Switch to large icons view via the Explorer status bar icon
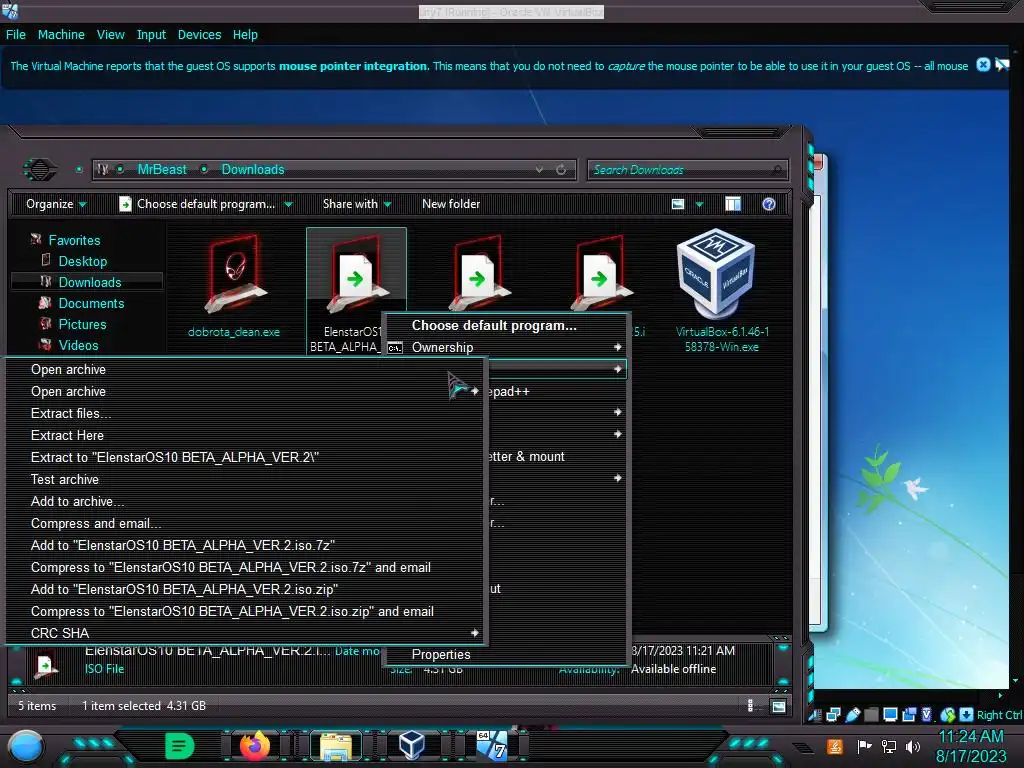Screen dimensions: 1024x768 778,706
